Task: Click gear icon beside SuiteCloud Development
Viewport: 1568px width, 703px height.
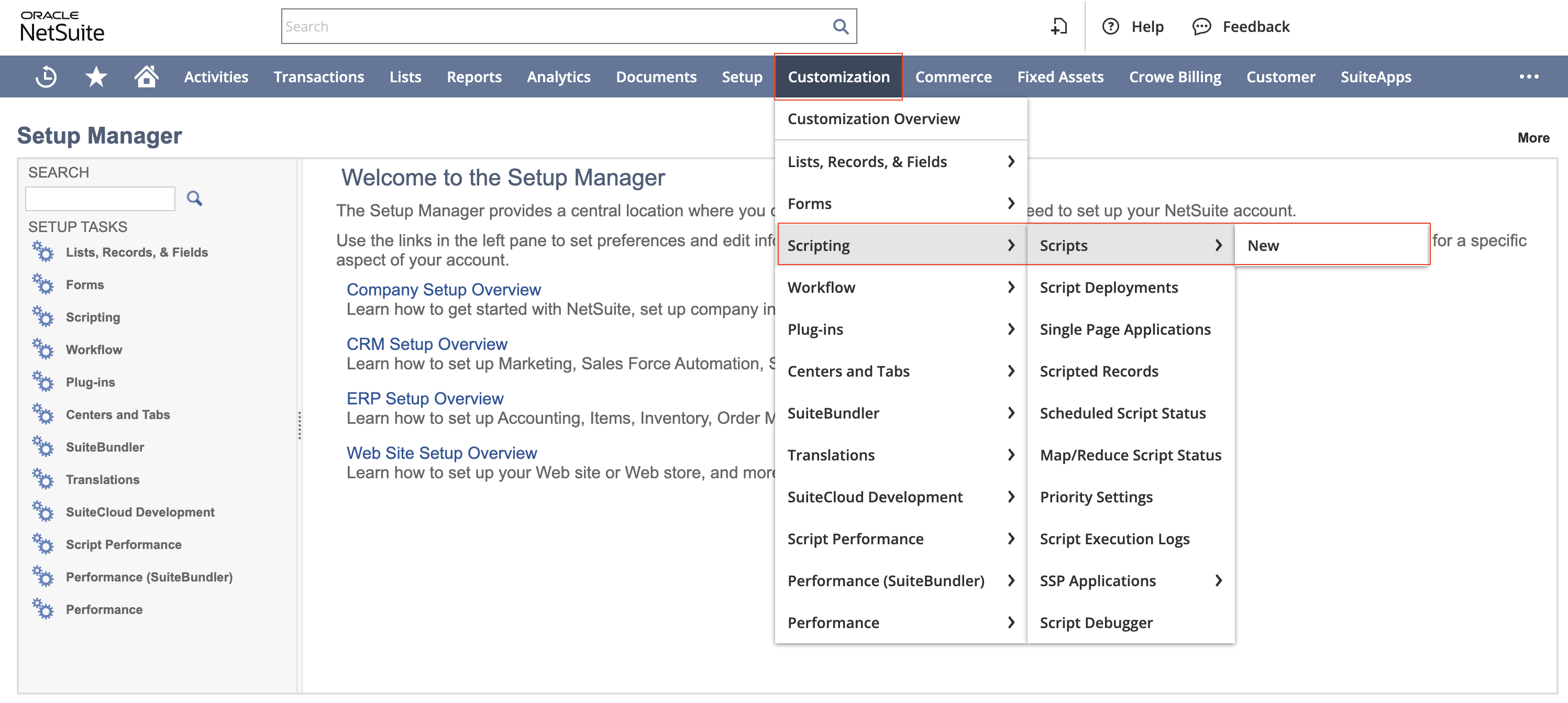Action: pos(42,511)
